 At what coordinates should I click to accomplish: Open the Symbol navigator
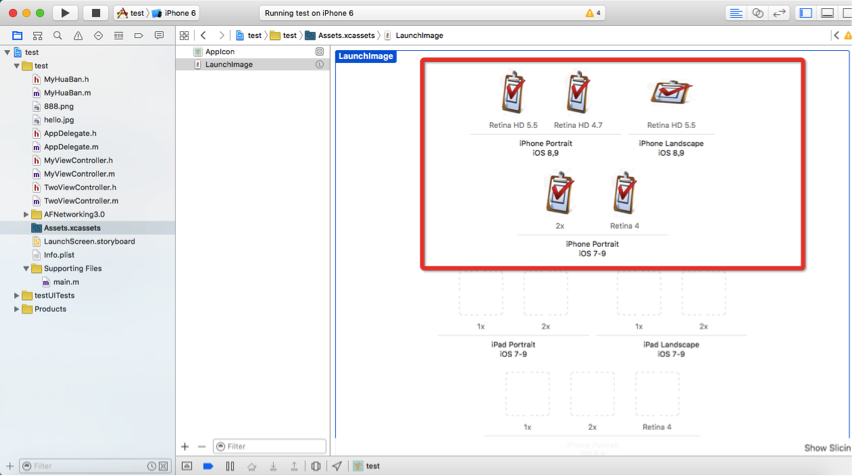[38, 36]
